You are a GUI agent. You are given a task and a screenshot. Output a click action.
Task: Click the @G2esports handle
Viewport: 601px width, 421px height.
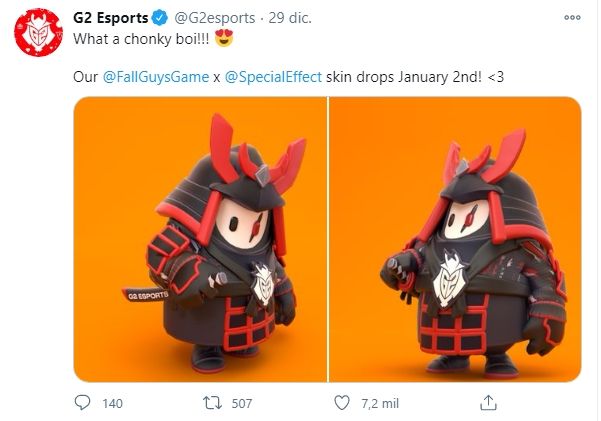(215, 18)
